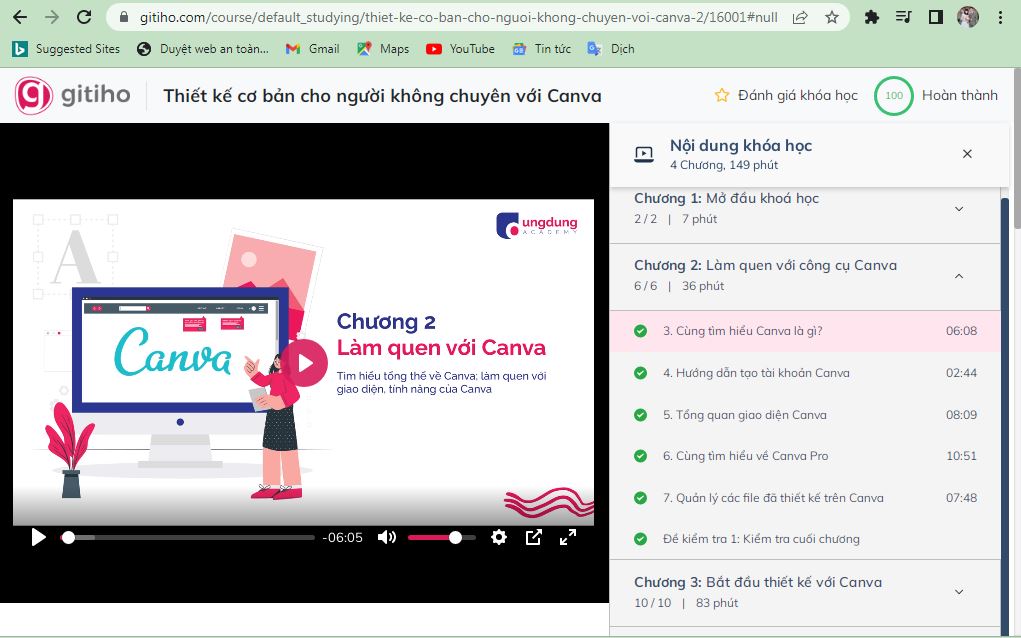Viewport: 1021px width, 638px height.
Task: Open the Tin tức bookmark
Action: 542,49
